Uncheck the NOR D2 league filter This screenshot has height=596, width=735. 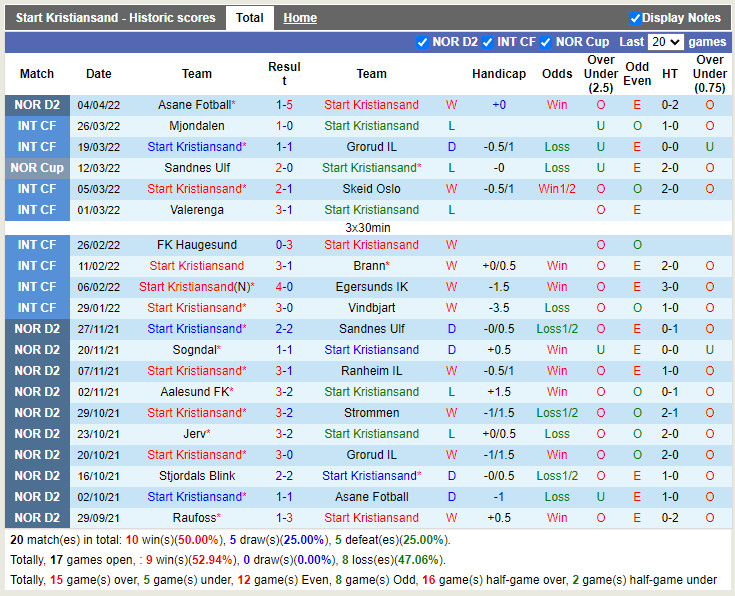click(422, 42)
